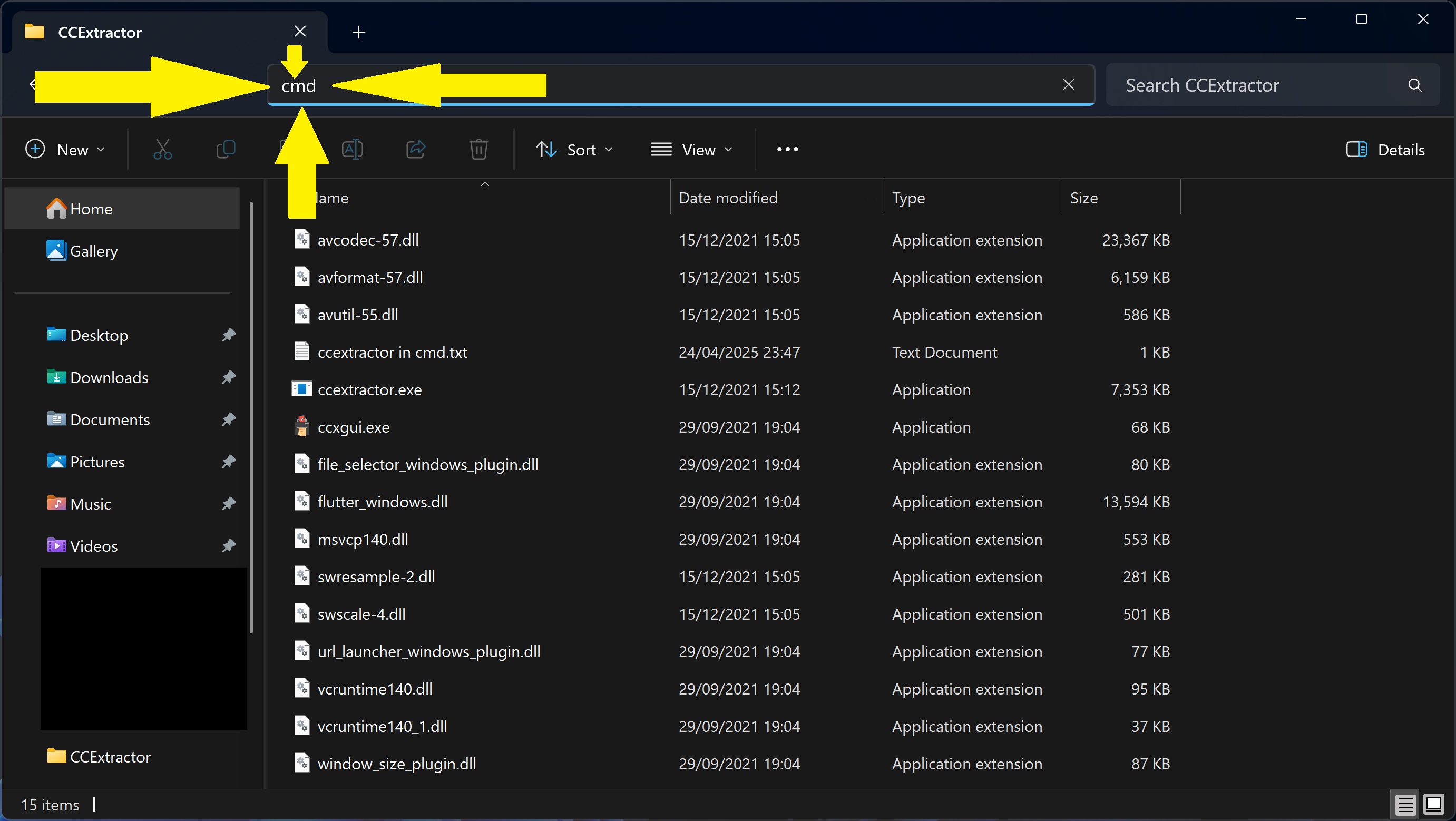The image size is (1456, 821).
Task: Toggle the Details pane
Action: (x=1385, y=150)
